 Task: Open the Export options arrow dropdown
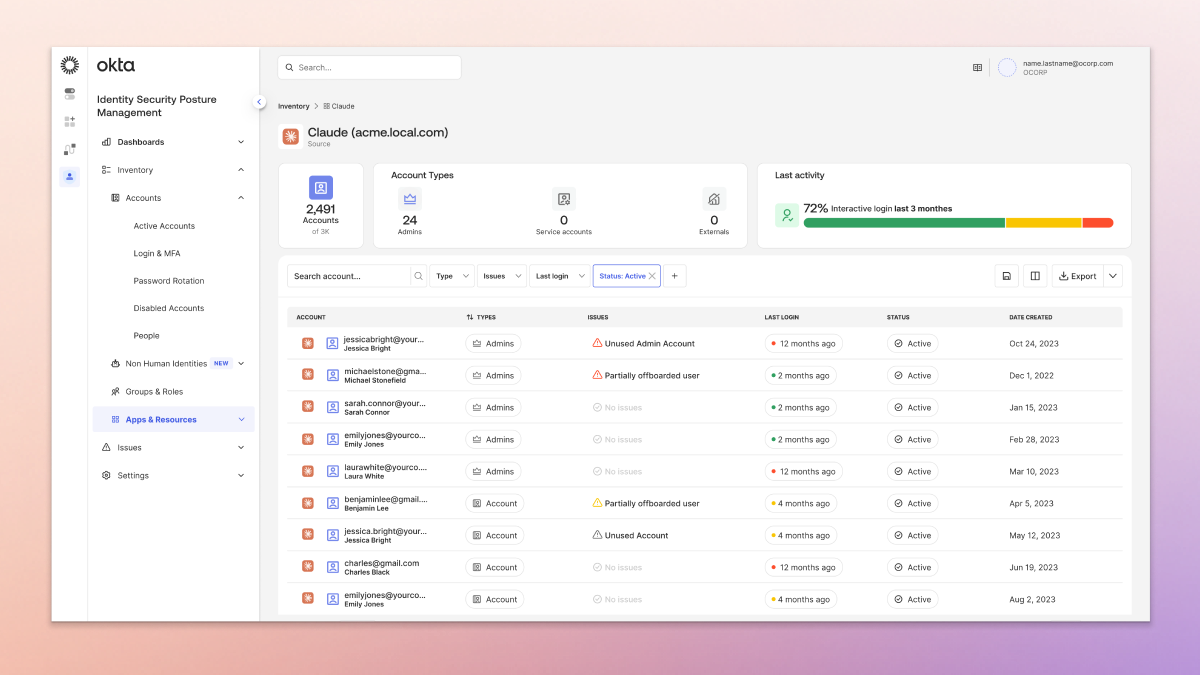point(1113,276)
